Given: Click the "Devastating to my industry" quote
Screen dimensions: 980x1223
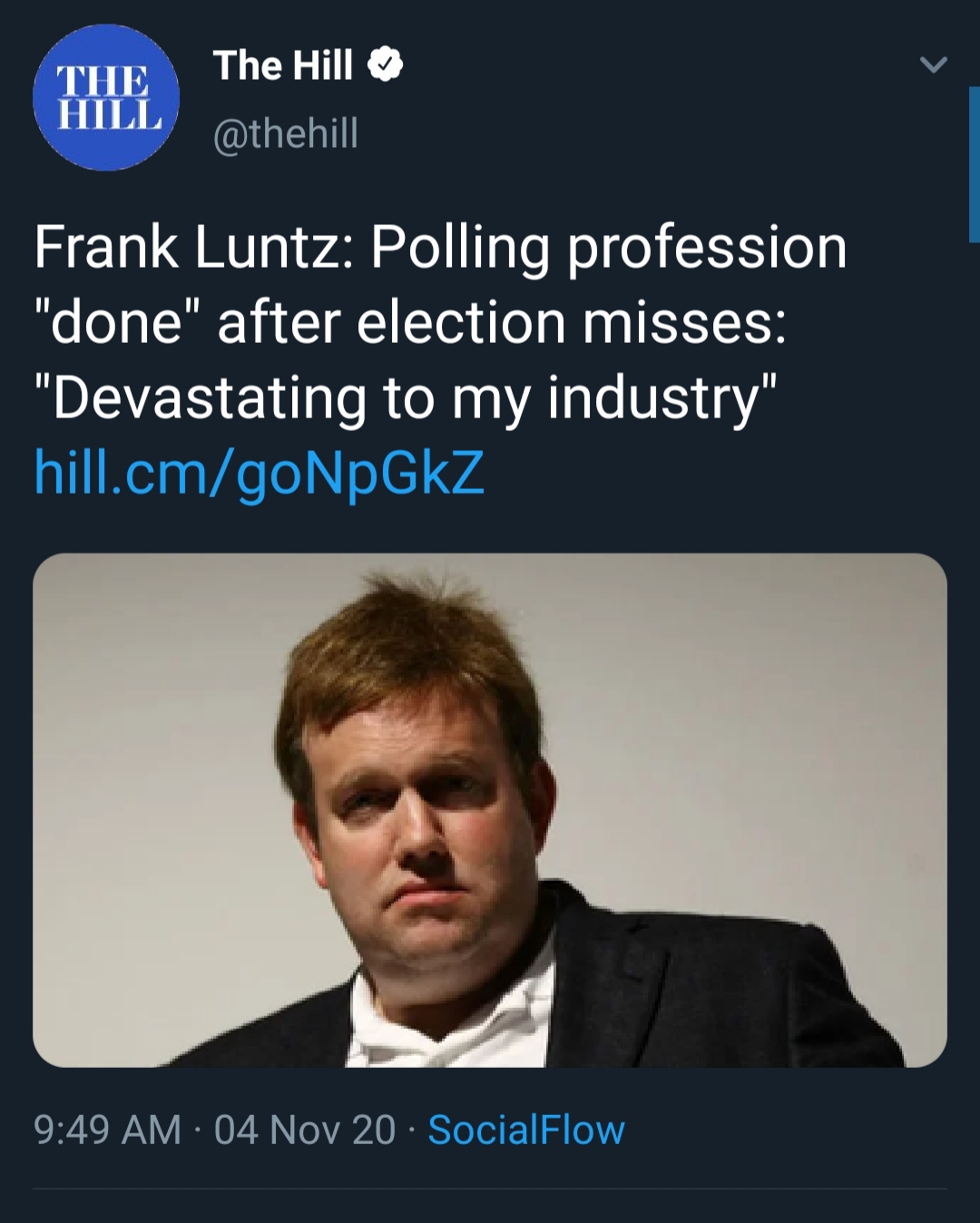Looking at the screenshot, I should [406, 398].
